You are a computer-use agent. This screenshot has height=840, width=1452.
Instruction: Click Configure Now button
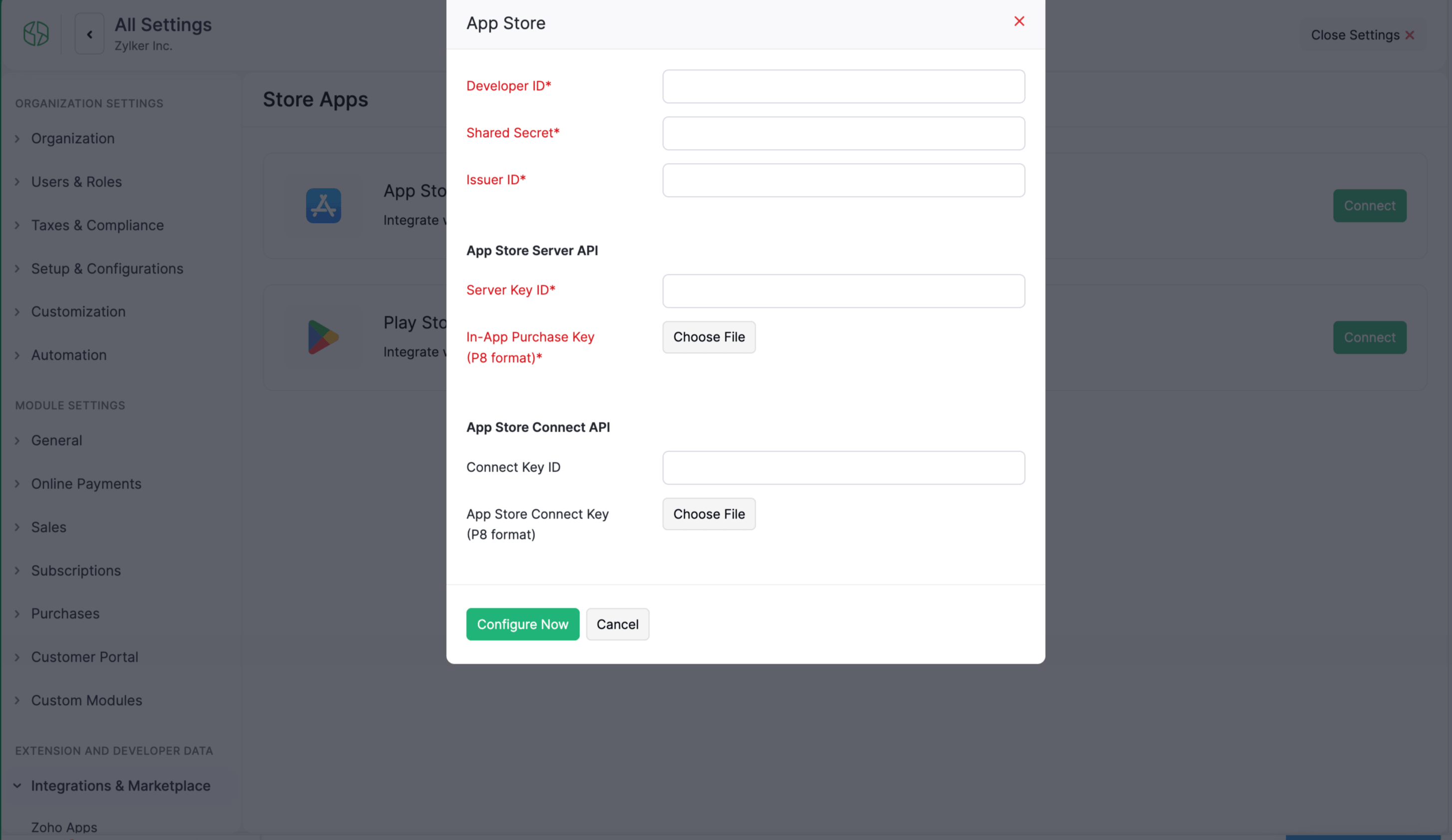(x=523, y=624)
